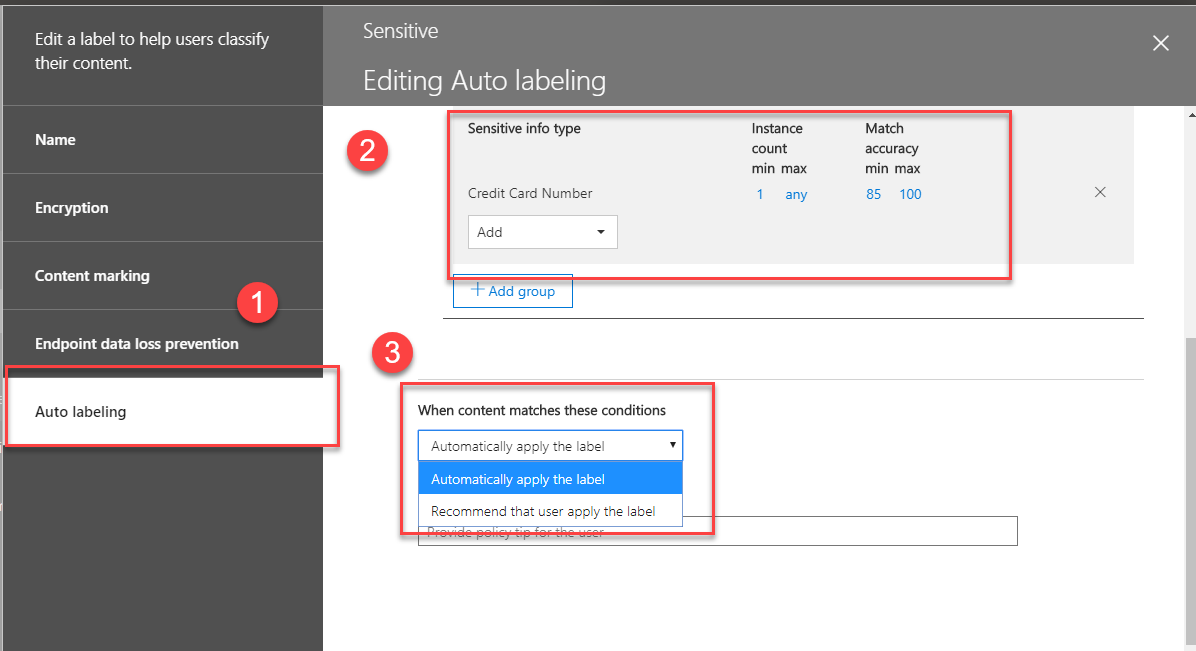
Task: Adjust the match accuracy max of 100
Action: [909, 194]
